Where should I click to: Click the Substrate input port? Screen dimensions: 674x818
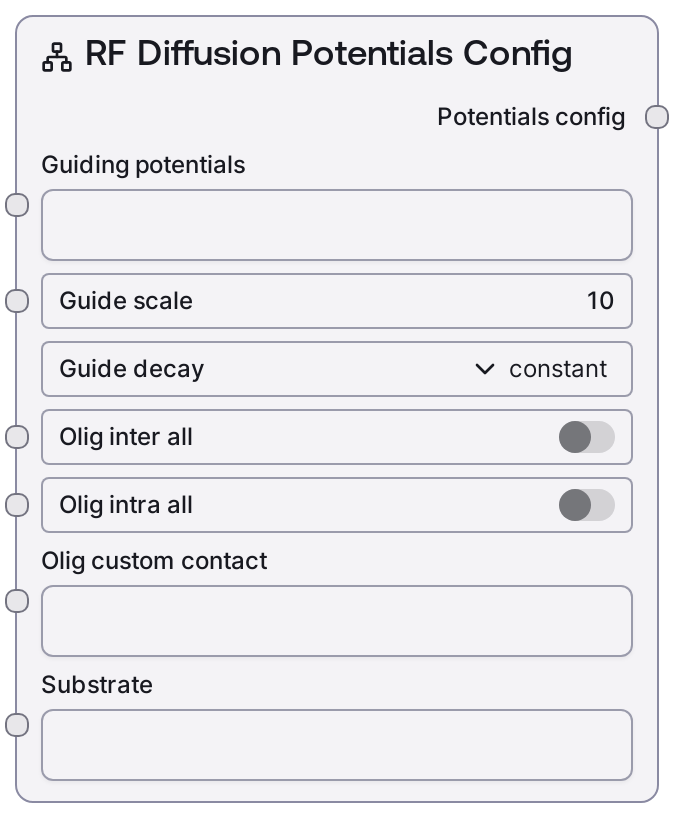[x=17, y=725]
